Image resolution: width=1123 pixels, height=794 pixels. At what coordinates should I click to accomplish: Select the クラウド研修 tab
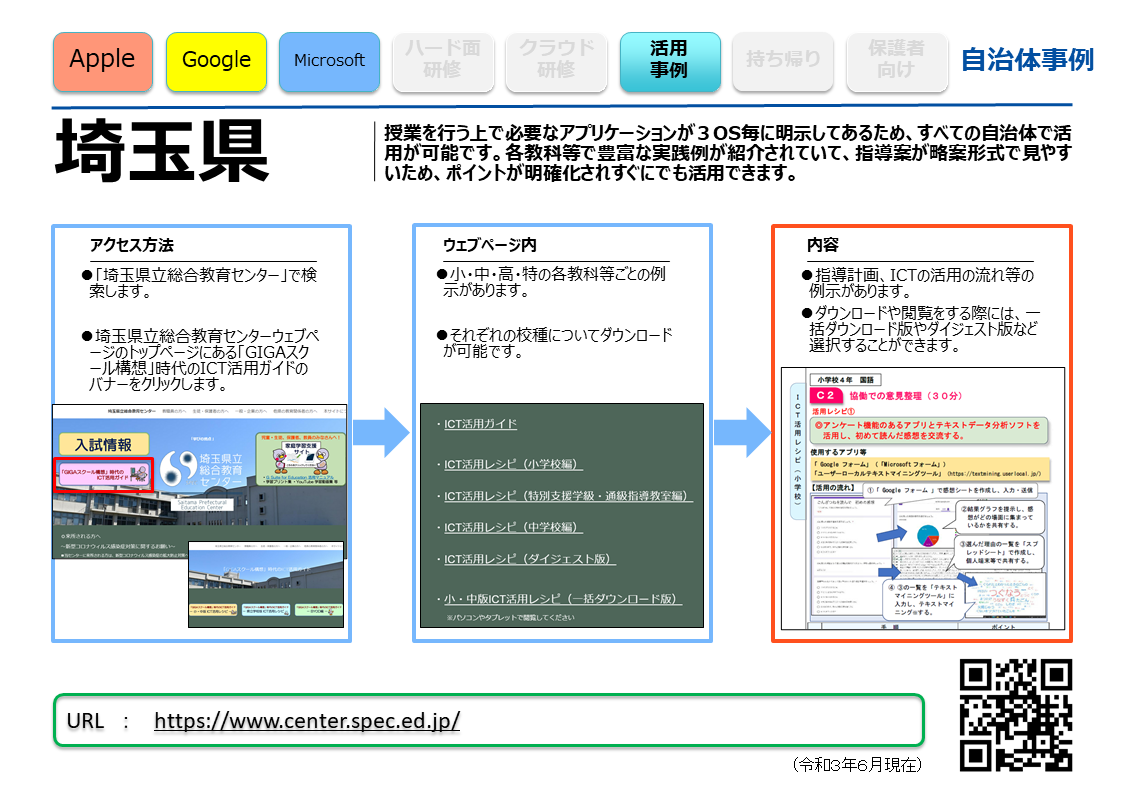pos(556,61)
